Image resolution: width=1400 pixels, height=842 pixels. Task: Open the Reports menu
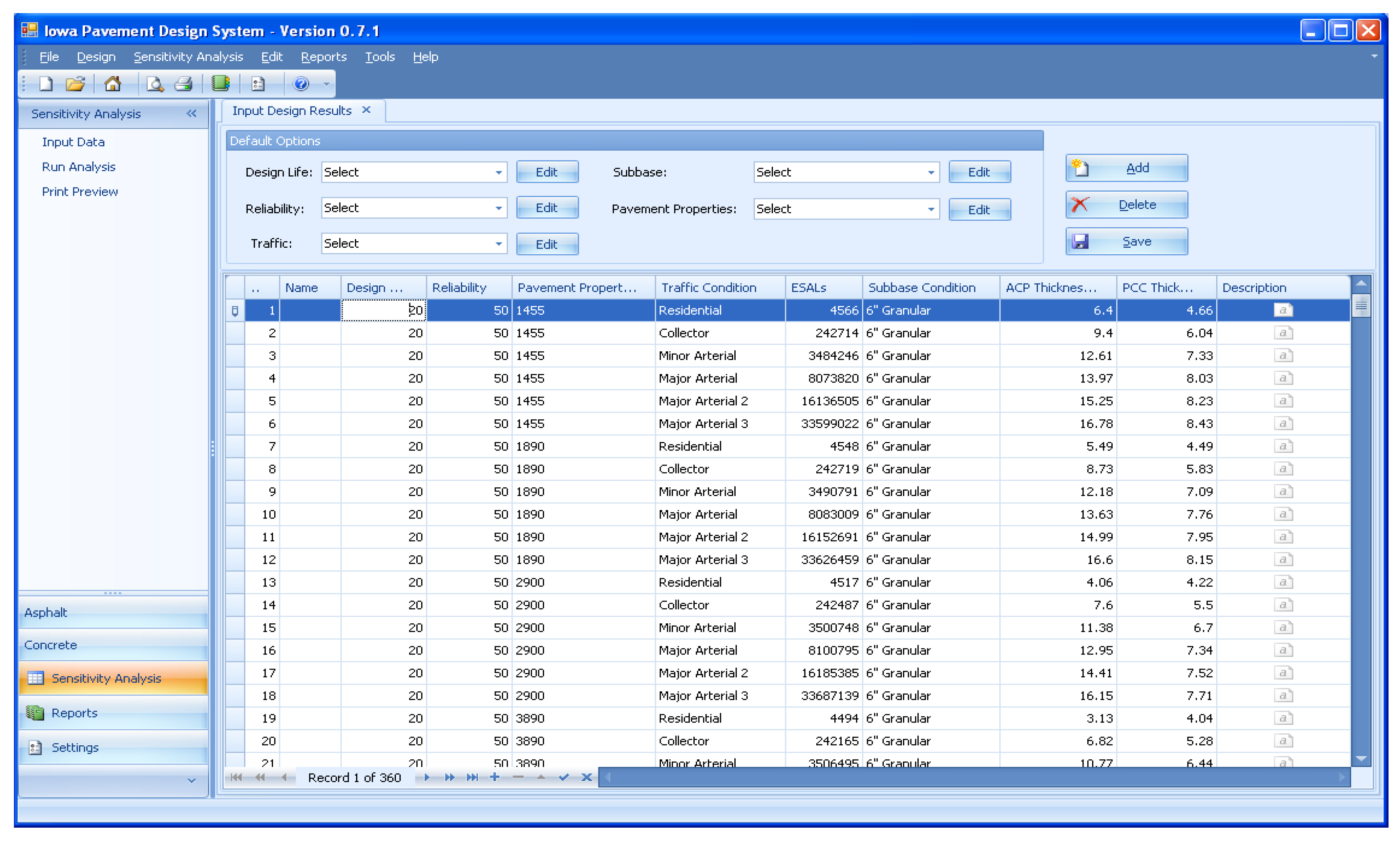coord(323,57)
